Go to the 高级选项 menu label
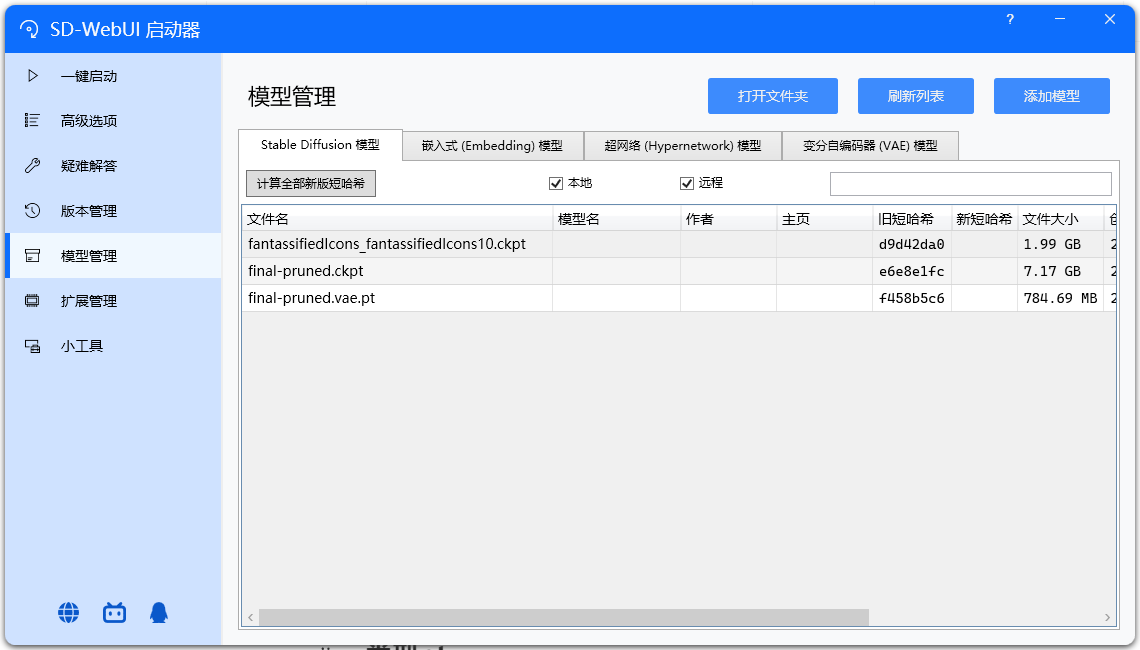Viewport: 1140px width, 650px height. 89,121
